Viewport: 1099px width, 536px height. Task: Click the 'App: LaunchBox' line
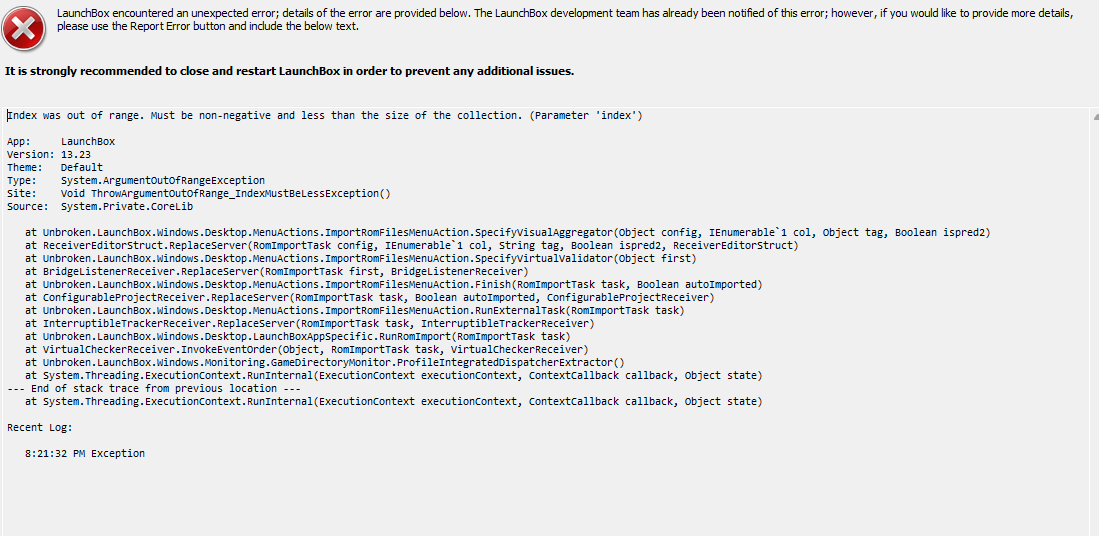pos(61,142)
